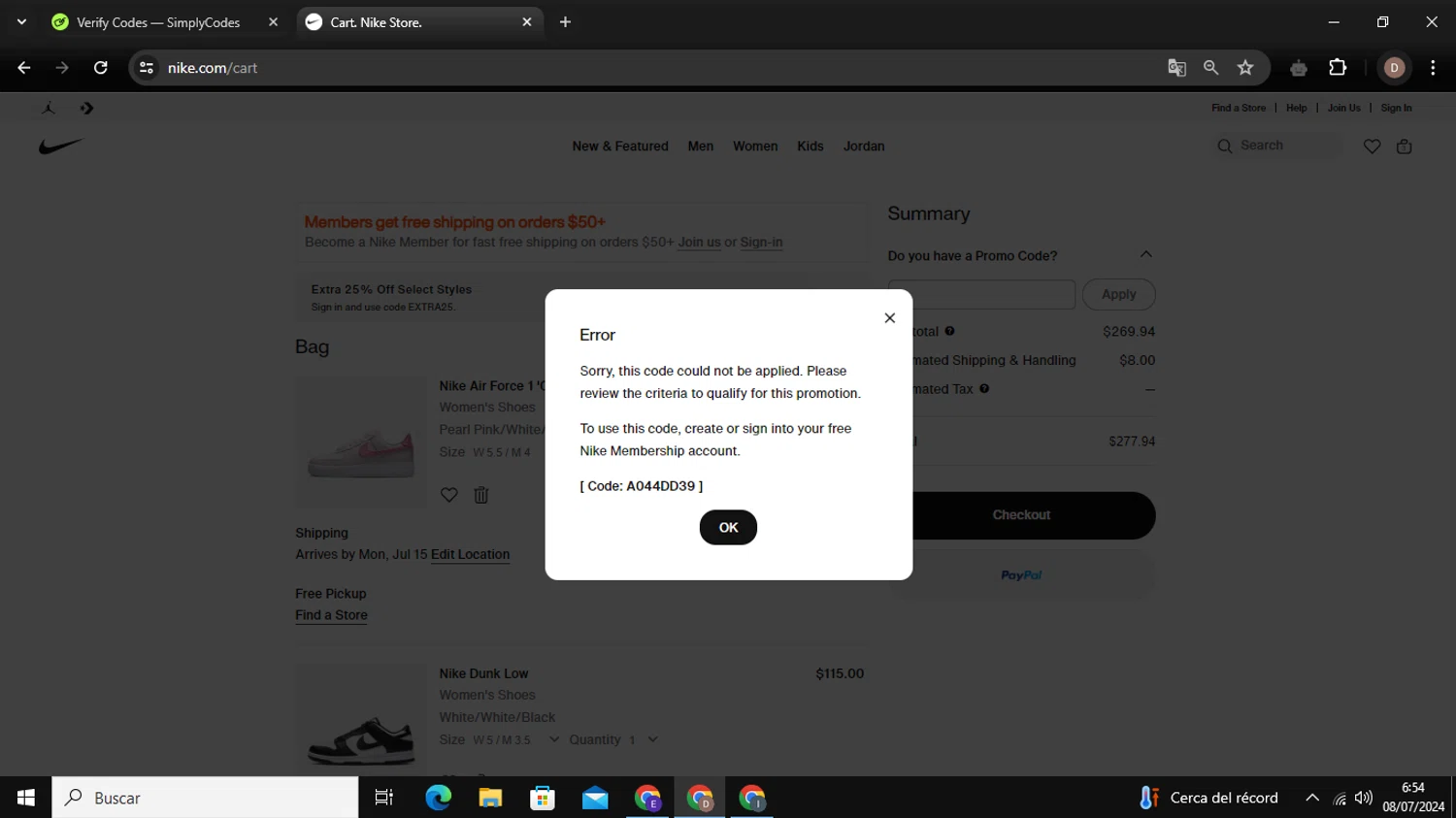Show hidden system tray icons
Viewport: 1456px width, 818px height.
click(1312, 798)
